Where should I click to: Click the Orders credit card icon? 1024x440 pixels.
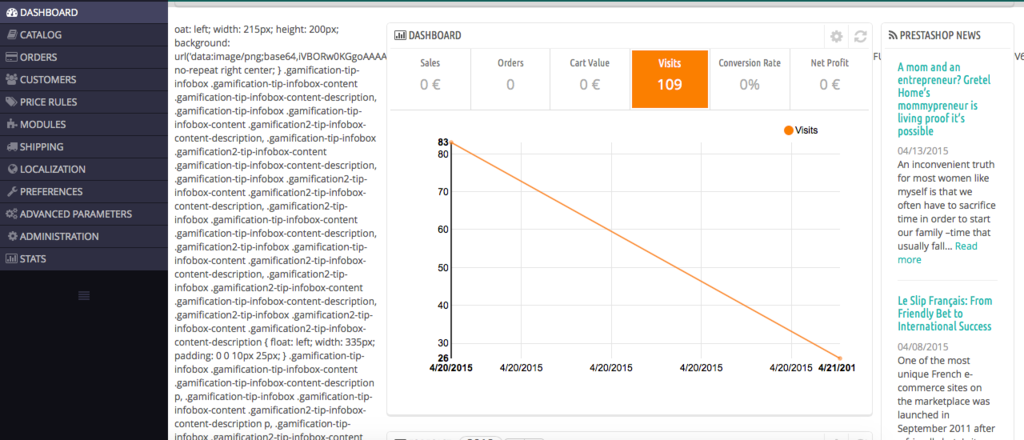(x=11, y=57)
